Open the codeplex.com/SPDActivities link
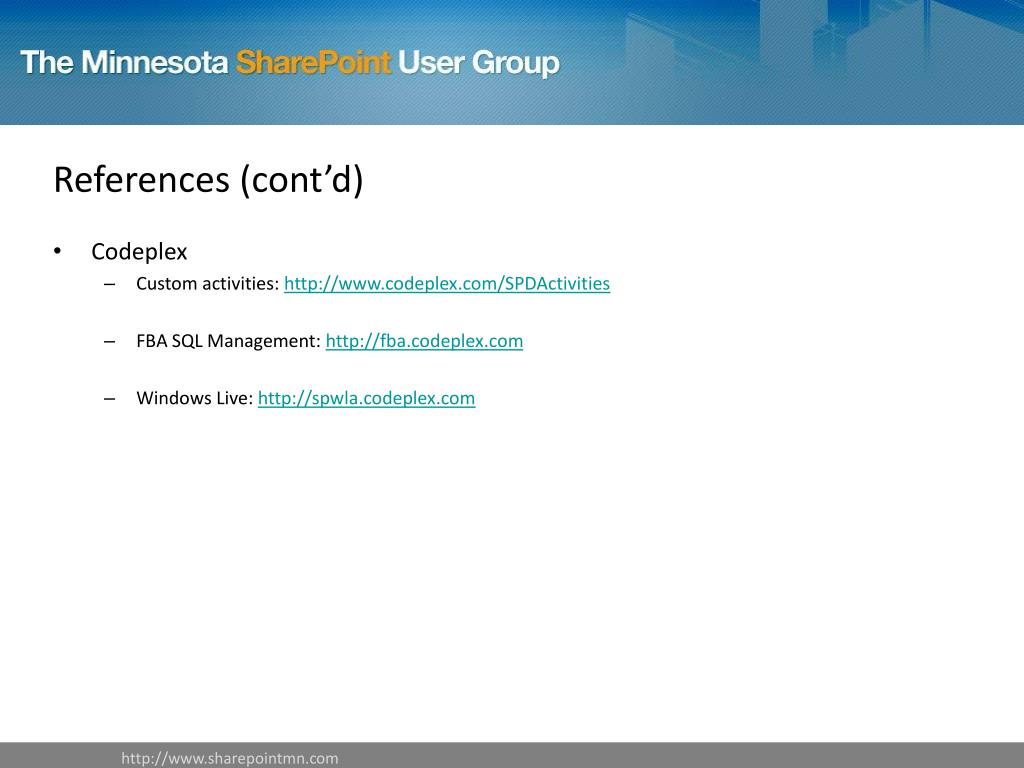 click(x=447, y=284)
